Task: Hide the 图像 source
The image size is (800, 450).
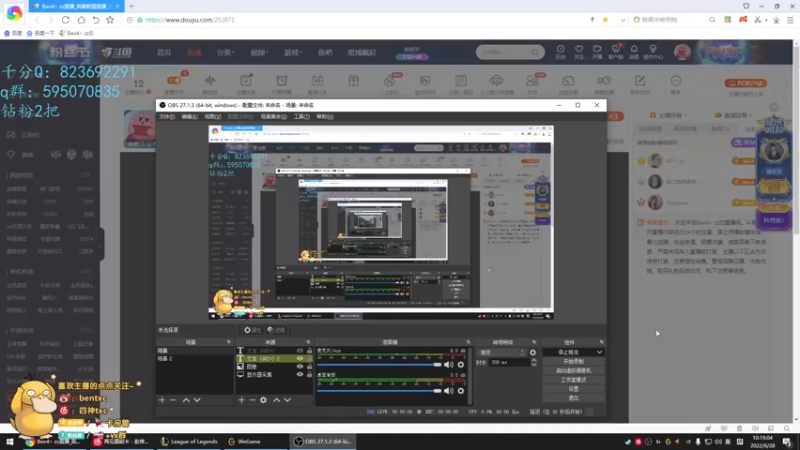Action: (299, 366)
